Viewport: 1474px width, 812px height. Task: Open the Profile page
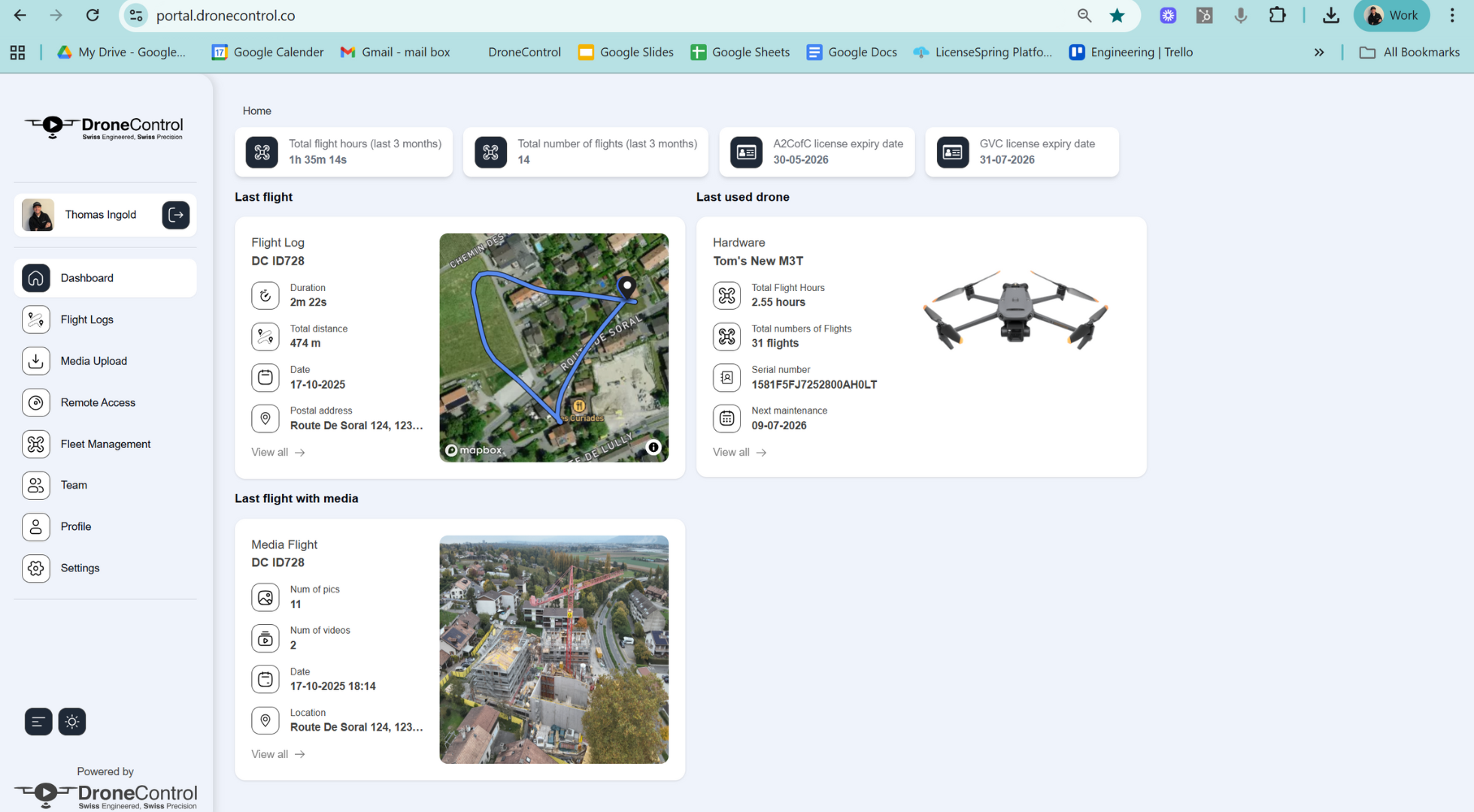[x=75, y=526]
